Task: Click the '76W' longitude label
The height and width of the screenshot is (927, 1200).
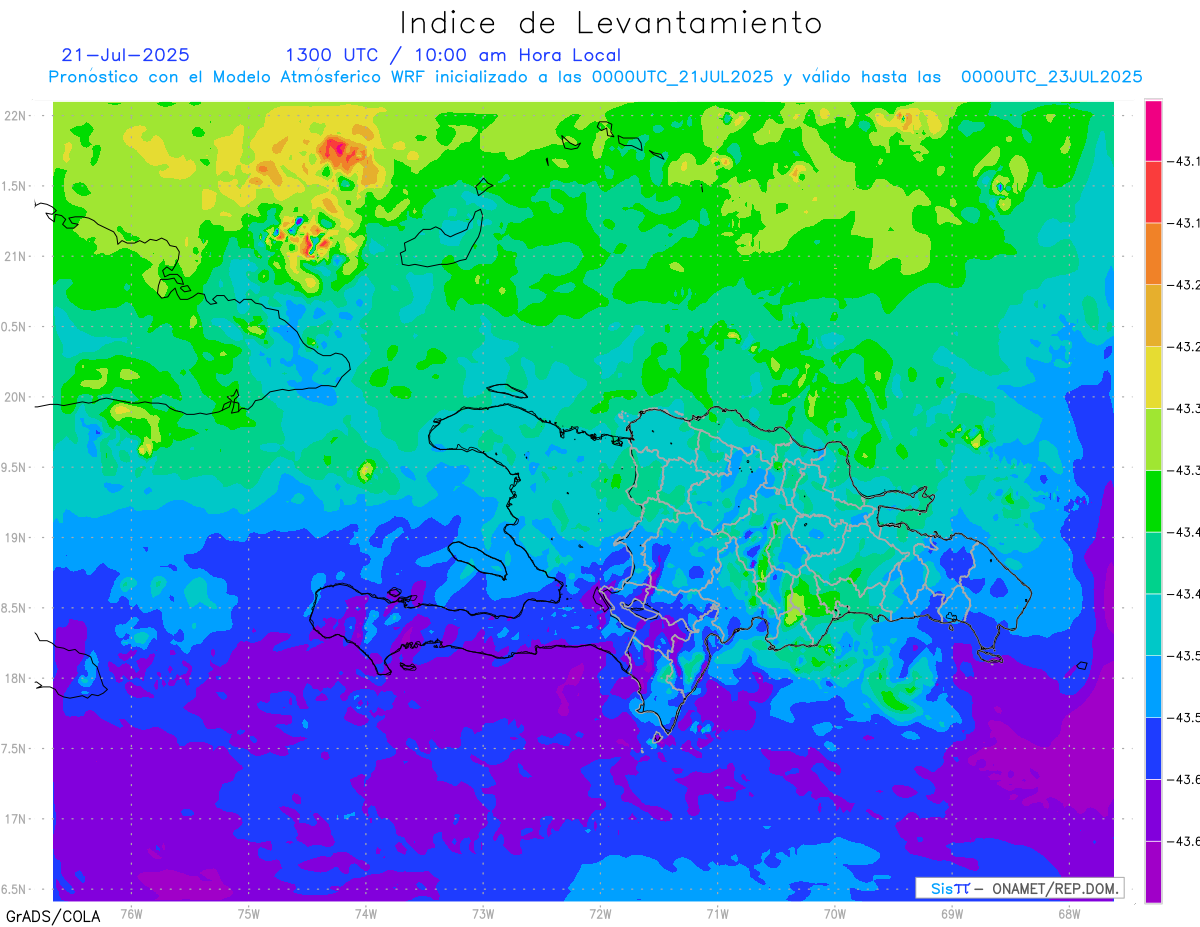Action: [x=131, y=913]
